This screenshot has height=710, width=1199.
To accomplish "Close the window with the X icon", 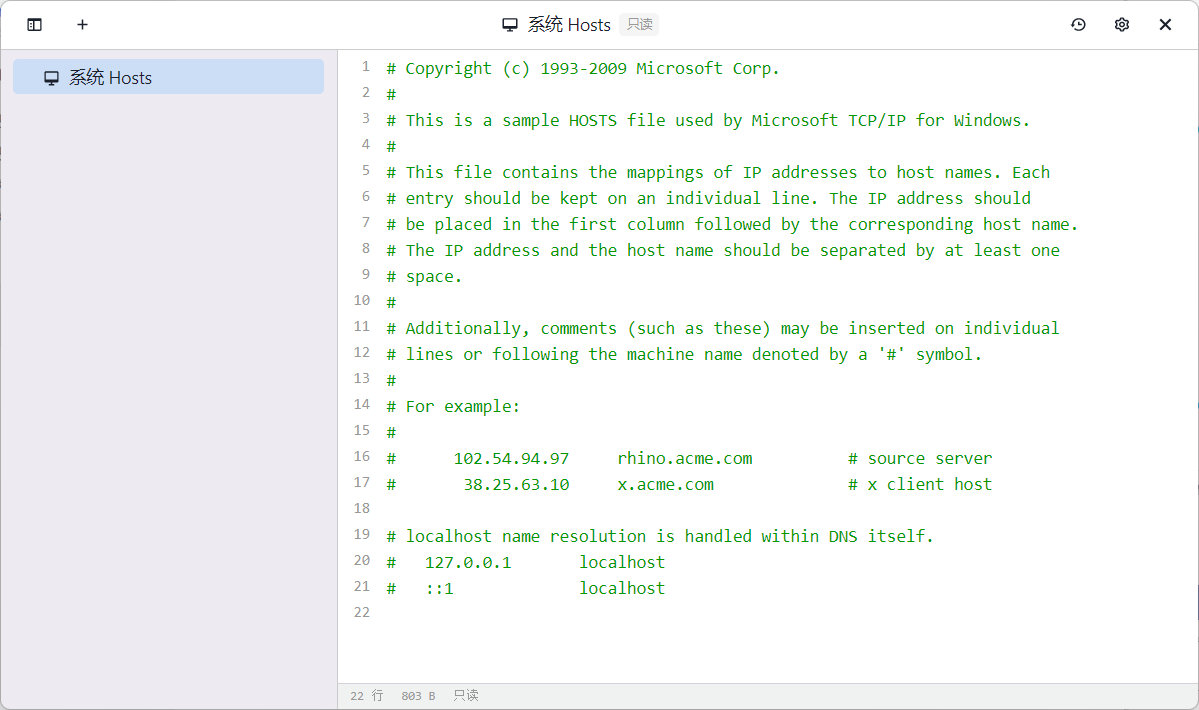I will tap(1165, 25).
